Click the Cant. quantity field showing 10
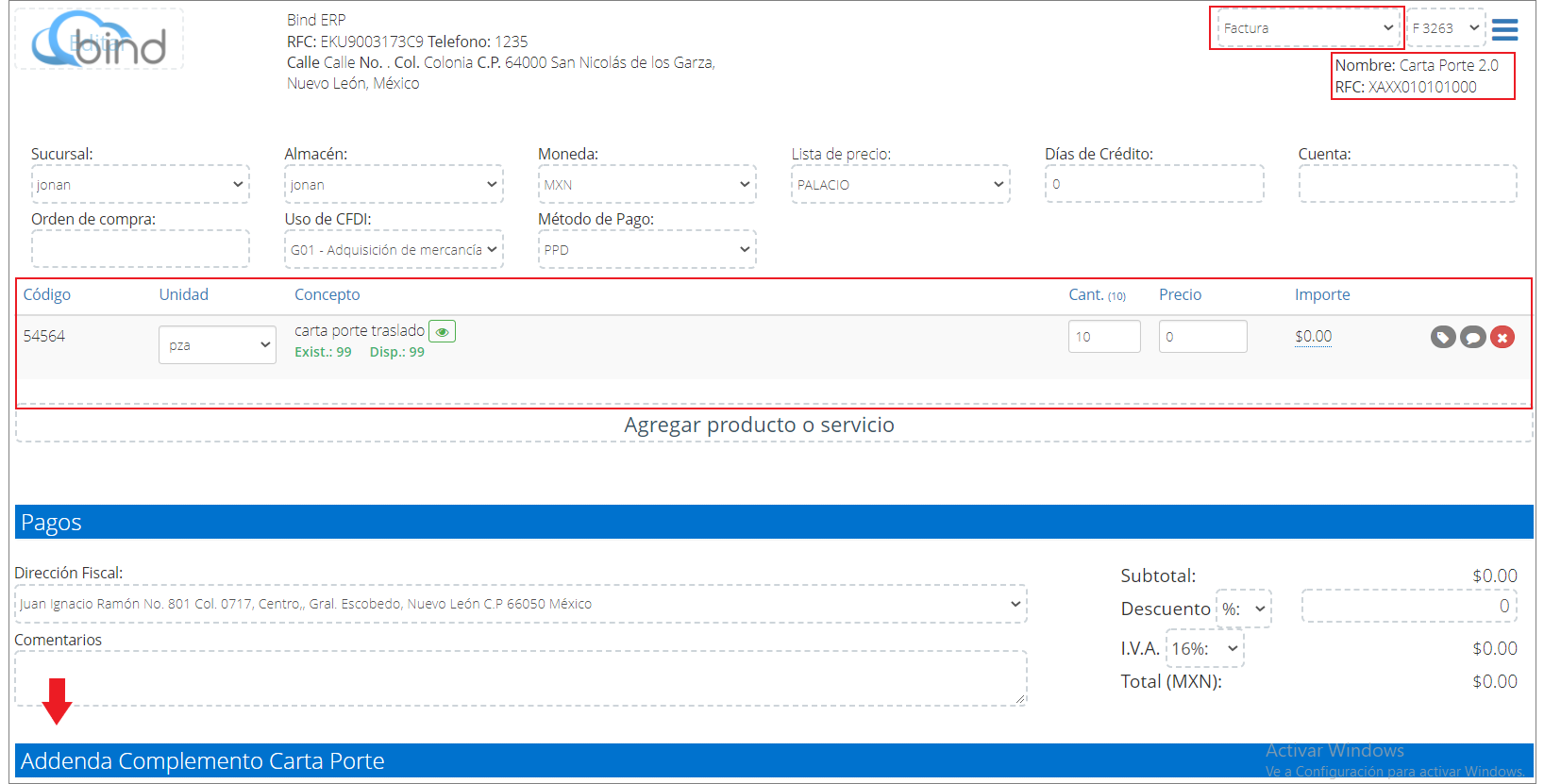This screenshot has height=784, width=1544. pos(1104,336)
